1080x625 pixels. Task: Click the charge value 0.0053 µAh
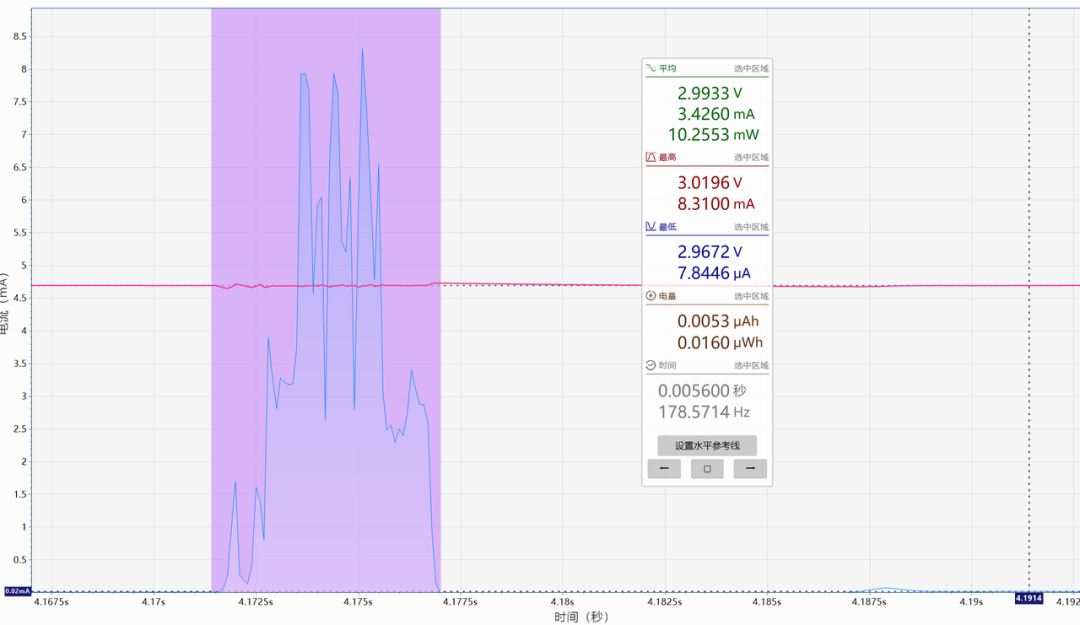(718, 321)
